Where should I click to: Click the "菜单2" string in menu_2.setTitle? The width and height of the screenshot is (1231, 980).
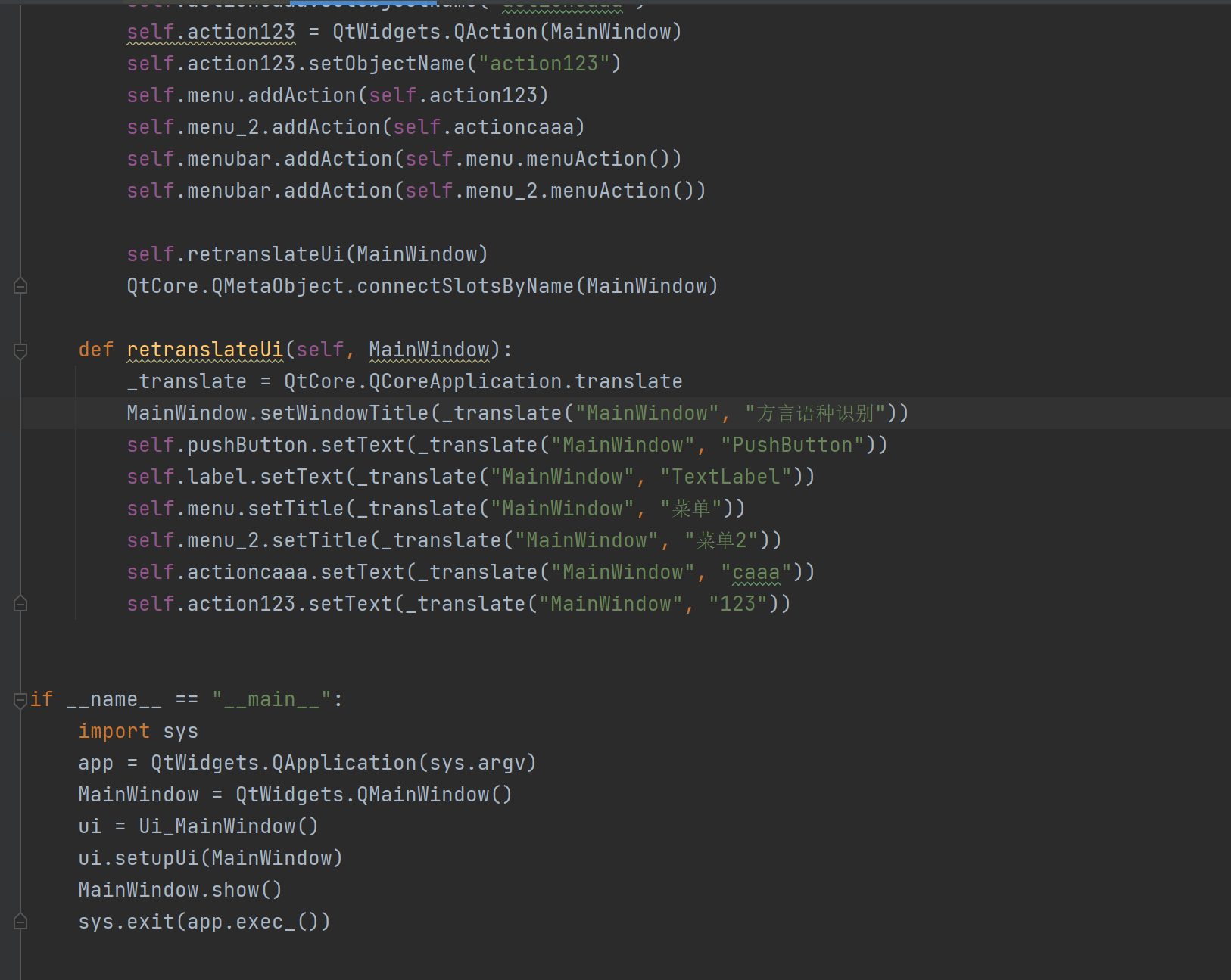coord(721,540)
